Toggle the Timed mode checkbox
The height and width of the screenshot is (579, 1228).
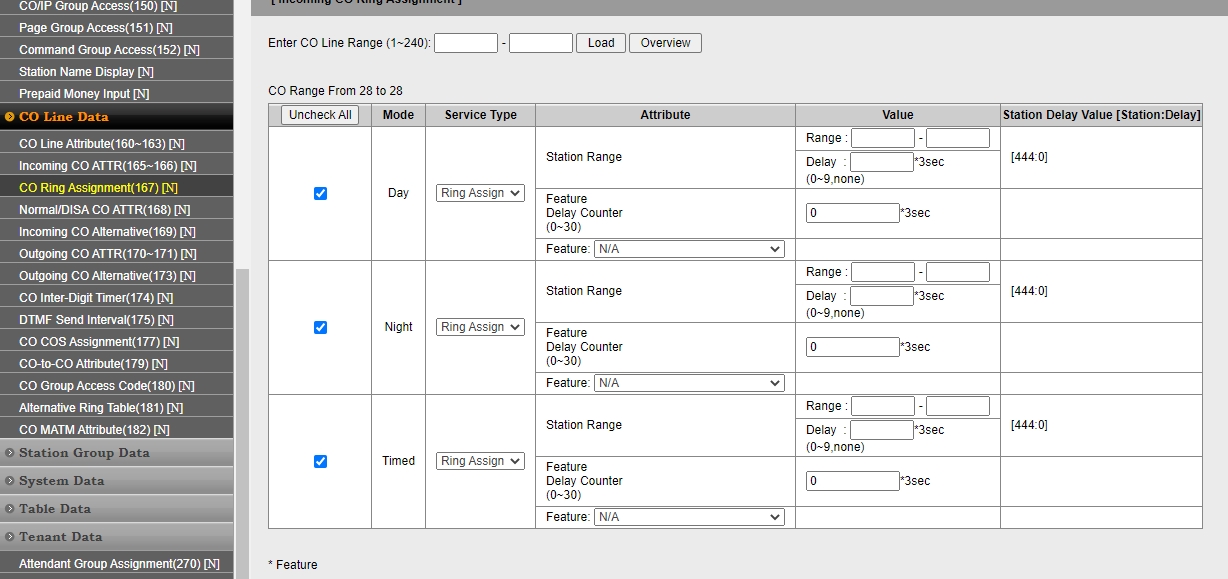(x=320, y=461)
